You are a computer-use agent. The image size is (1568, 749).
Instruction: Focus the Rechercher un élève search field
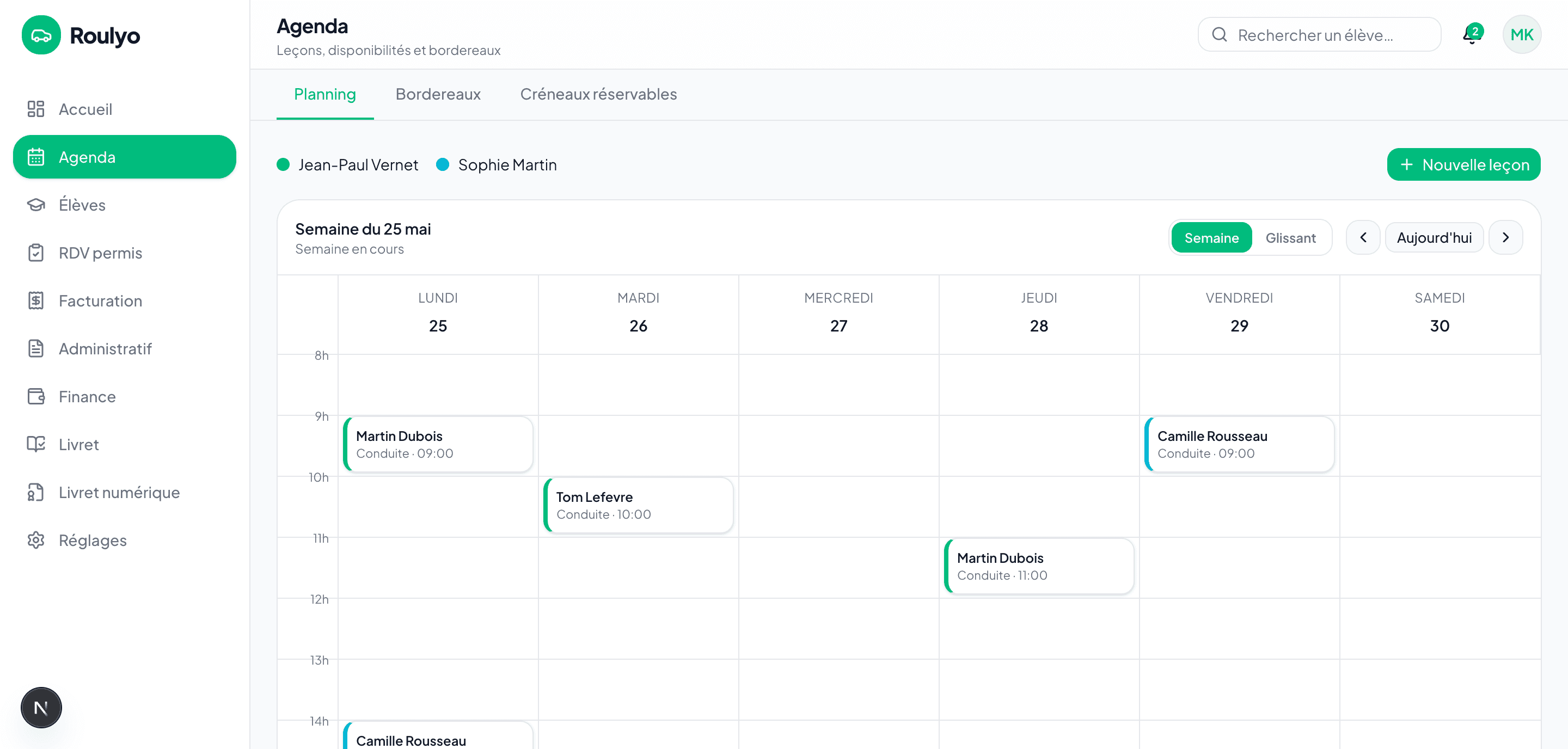coord(1319,35)
